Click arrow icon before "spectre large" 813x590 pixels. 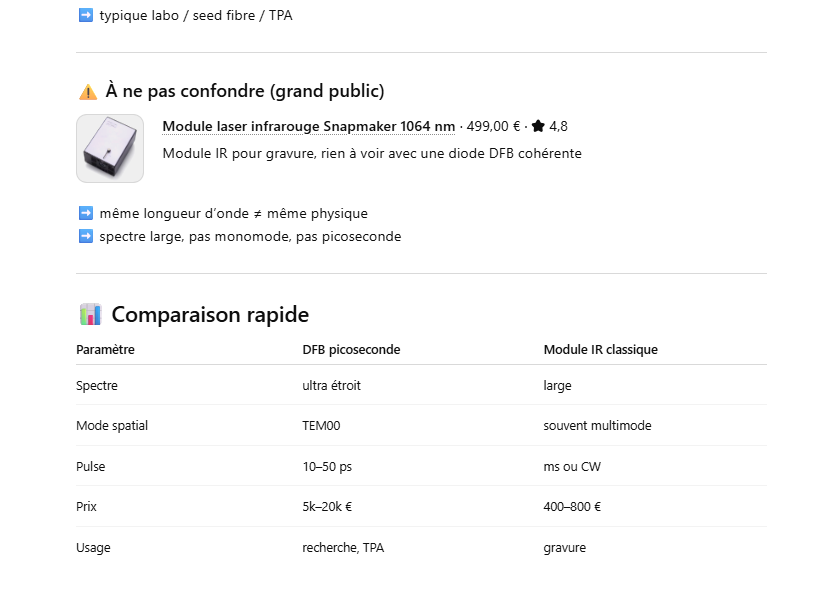pyautogui.click(x=85, y=237)
